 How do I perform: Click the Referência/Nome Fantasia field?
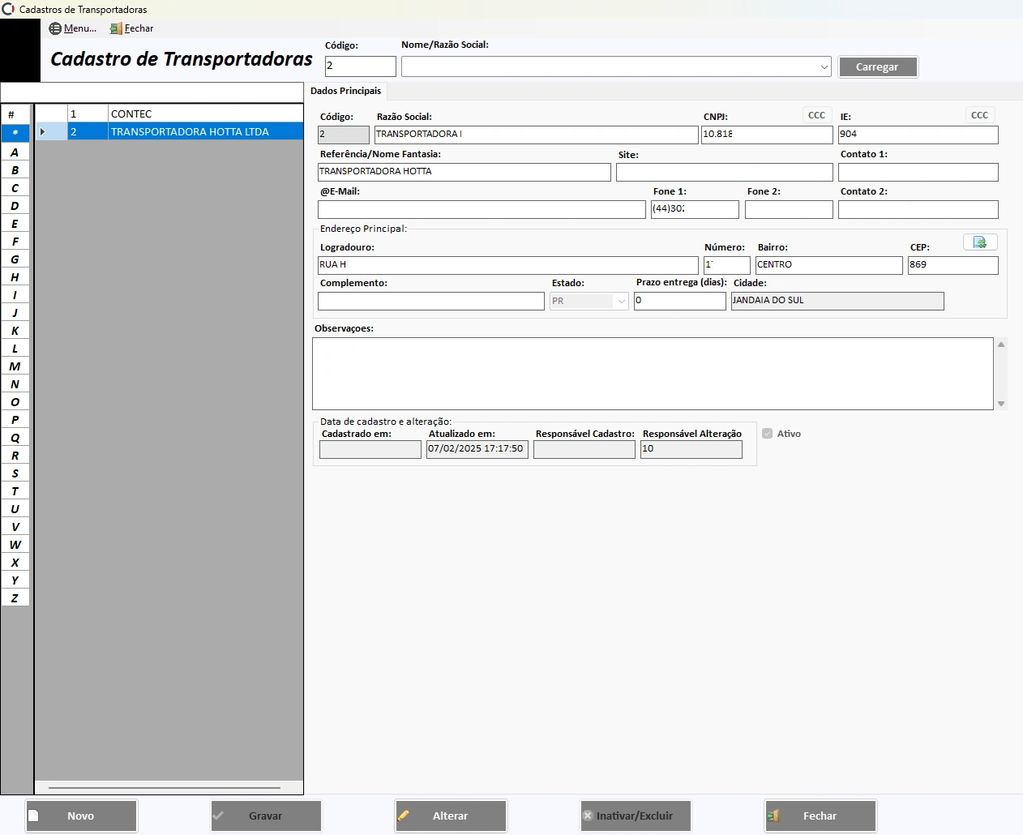(463, 172)
